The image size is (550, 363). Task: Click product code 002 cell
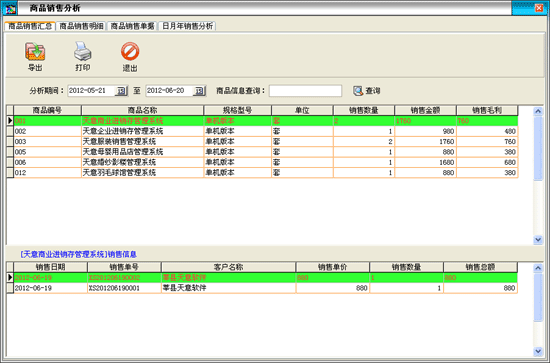click(x=47, y=131)
